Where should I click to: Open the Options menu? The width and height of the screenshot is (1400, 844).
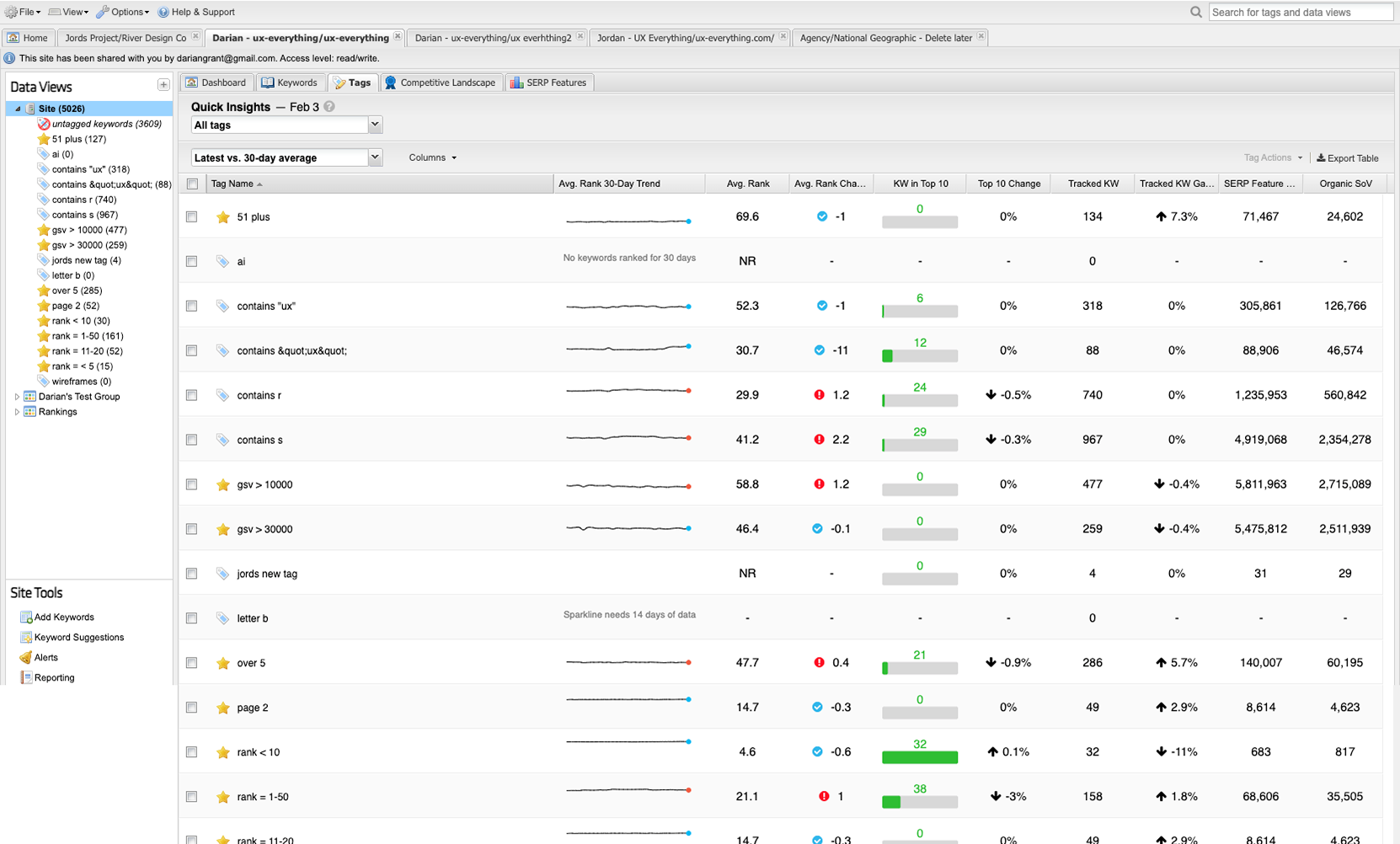tap(123, 12)
